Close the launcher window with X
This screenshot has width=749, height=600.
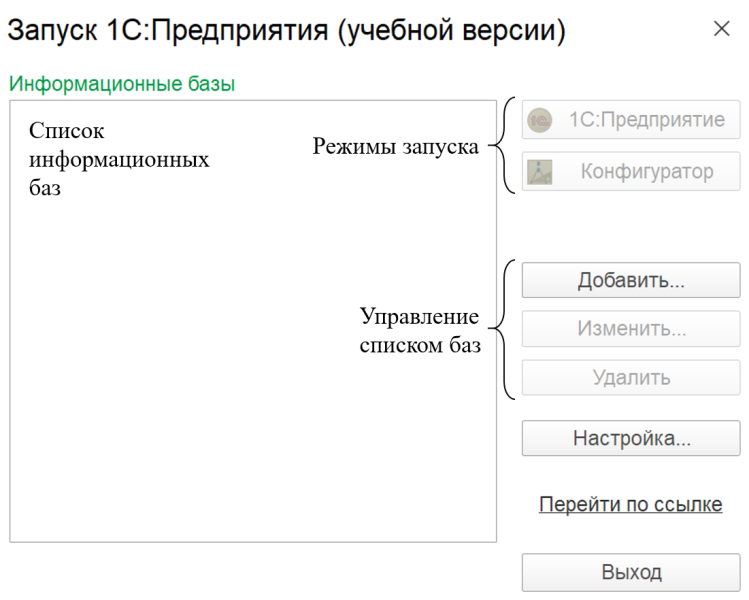tap(721, 29)
